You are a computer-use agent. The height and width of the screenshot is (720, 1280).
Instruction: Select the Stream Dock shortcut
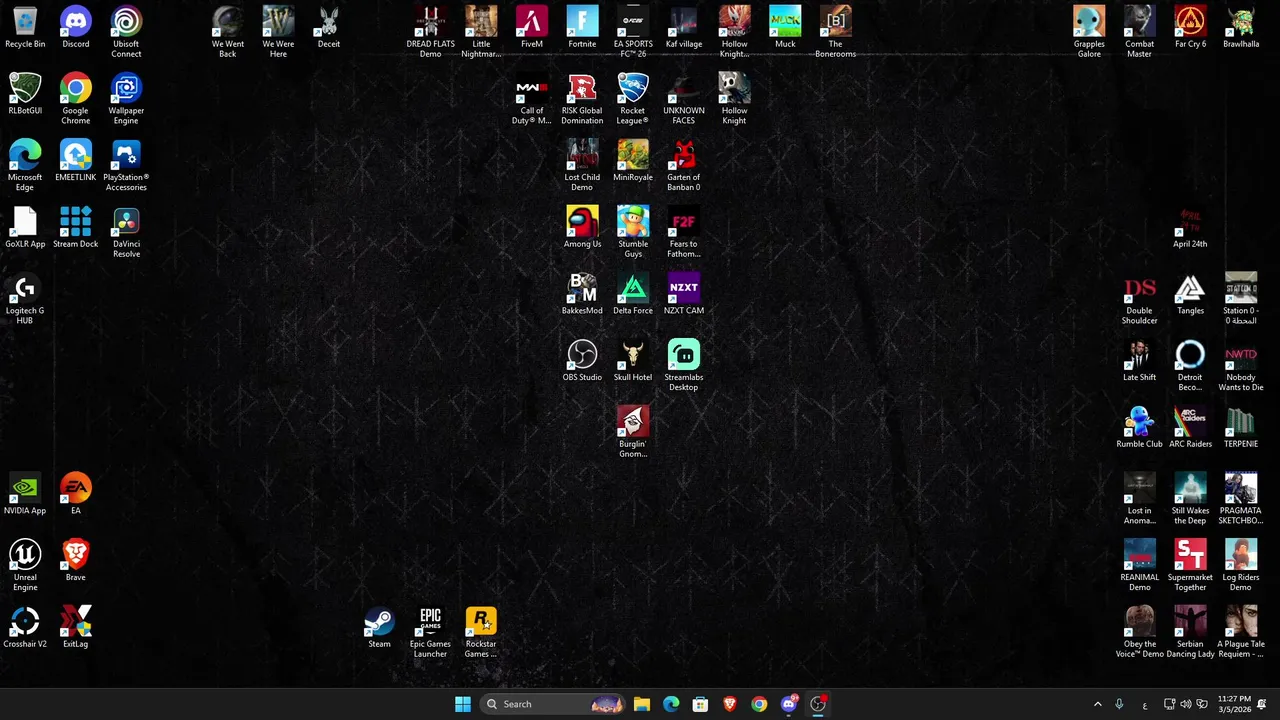click(x=76, y=228)
